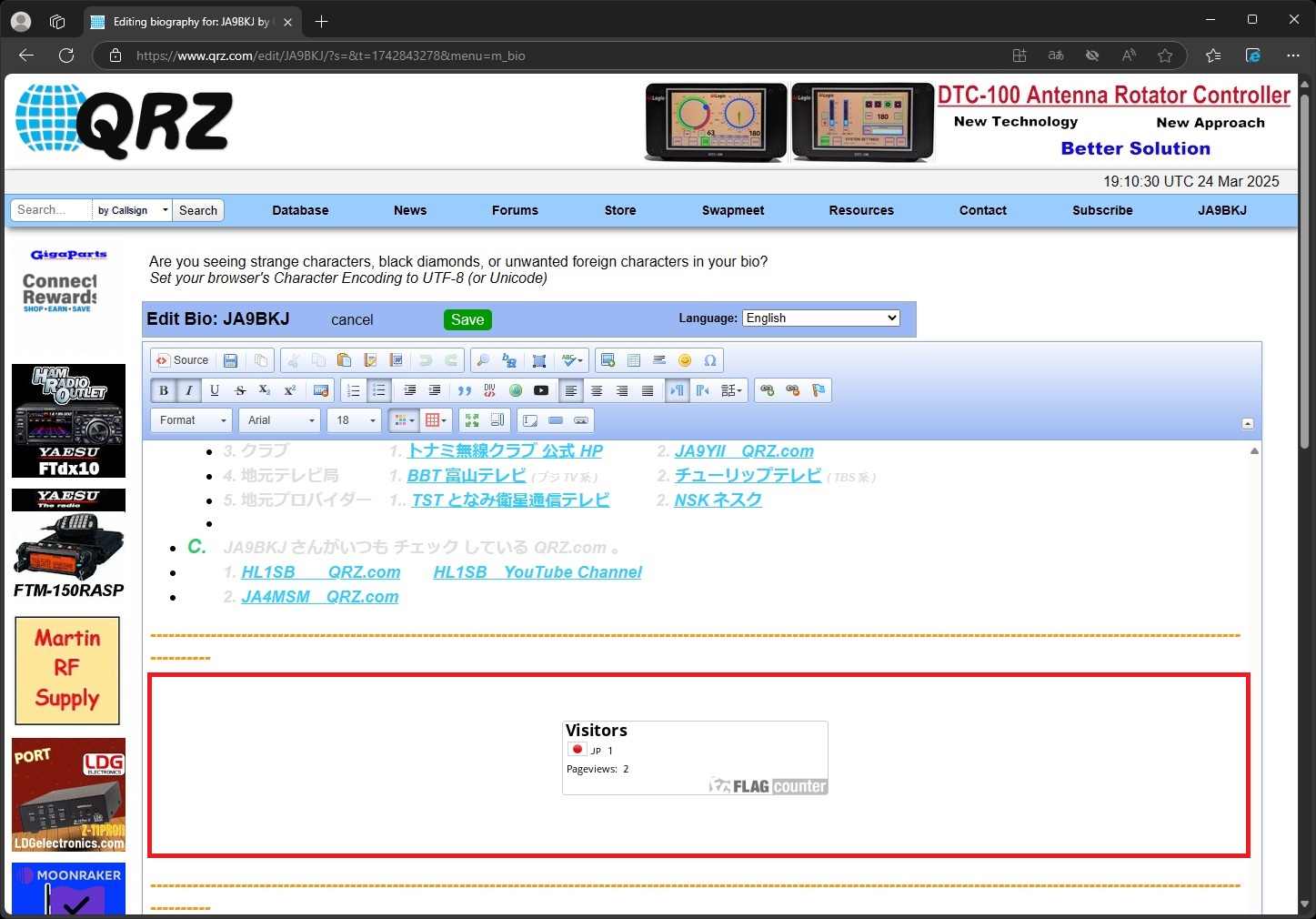Click the Flag Counter Visitors widget
1316x919 pixels.
pos(695,758)
